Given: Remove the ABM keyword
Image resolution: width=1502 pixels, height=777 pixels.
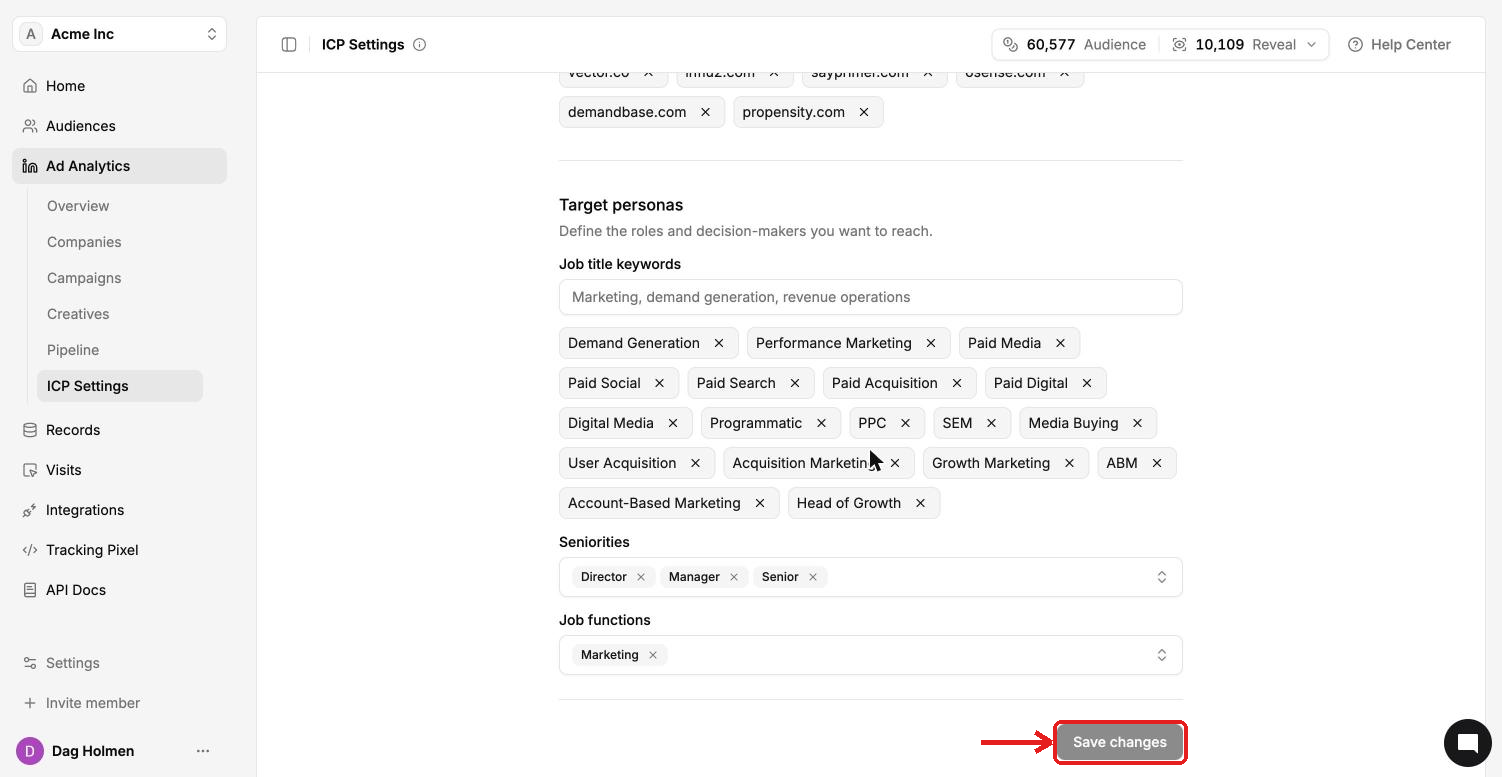Looking at the screenshot, I should pyautogui.click(x=1157, y=463).
